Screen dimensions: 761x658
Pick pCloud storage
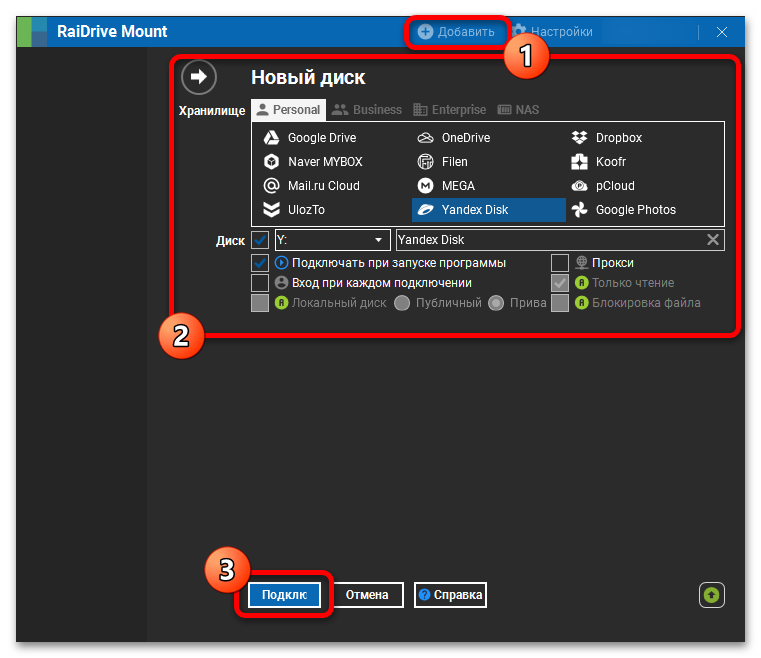click(603, 186)
